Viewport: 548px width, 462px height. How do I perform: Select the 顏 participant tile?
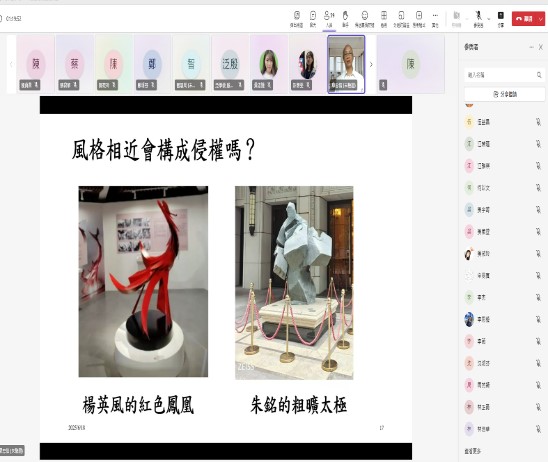pyautogui.click(x=36, y=64)
